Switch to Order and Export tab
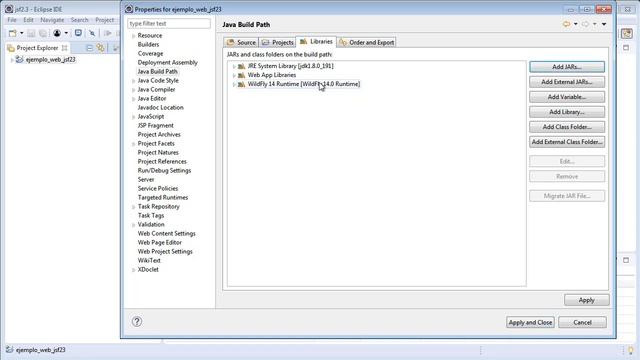The width and height of the screenshot is (640, 360). (x=367, y=42)
